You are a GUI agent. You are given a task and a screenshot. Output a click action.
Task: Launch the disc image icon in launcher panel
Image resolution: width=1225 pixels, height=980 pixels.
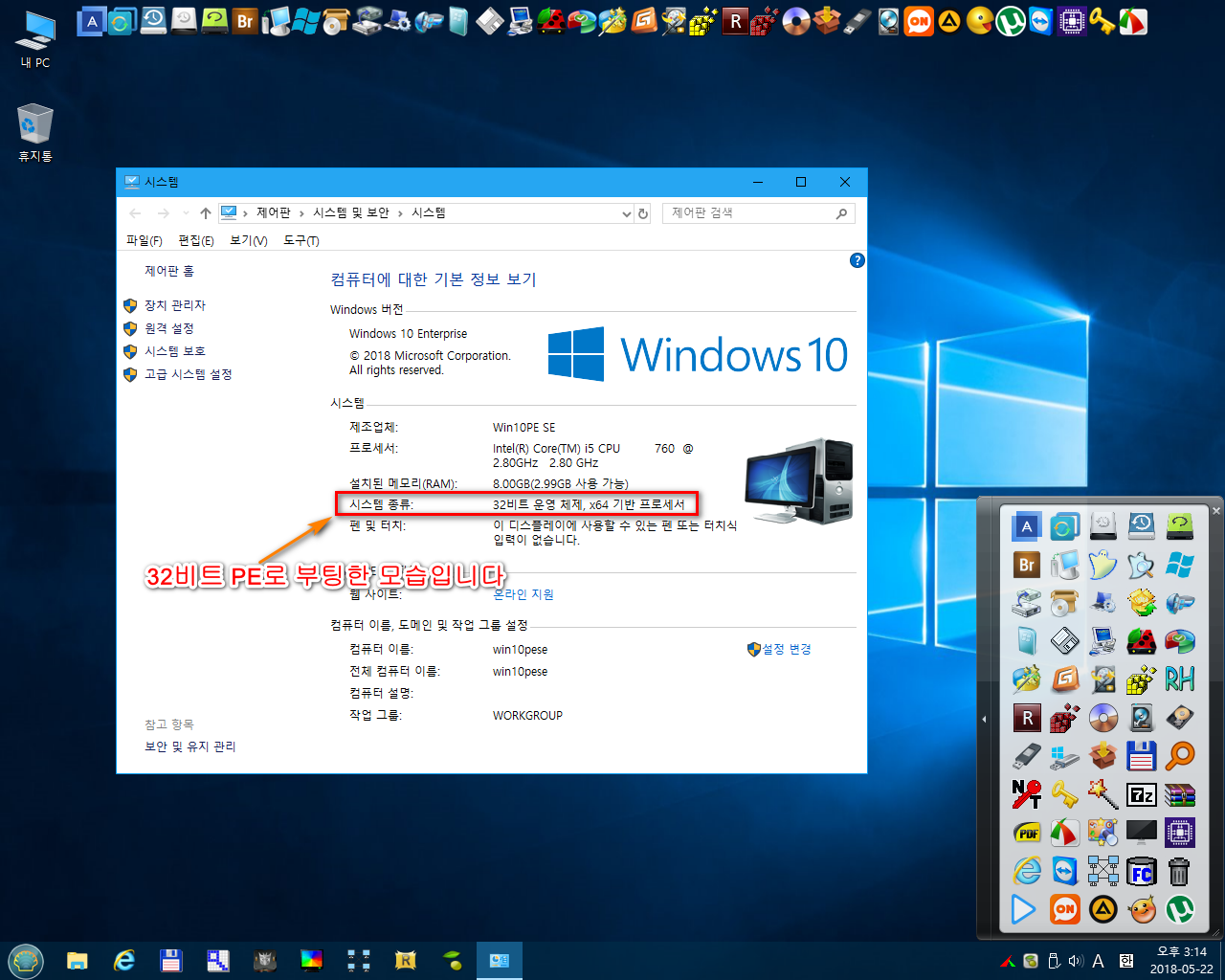(1102, 718)
